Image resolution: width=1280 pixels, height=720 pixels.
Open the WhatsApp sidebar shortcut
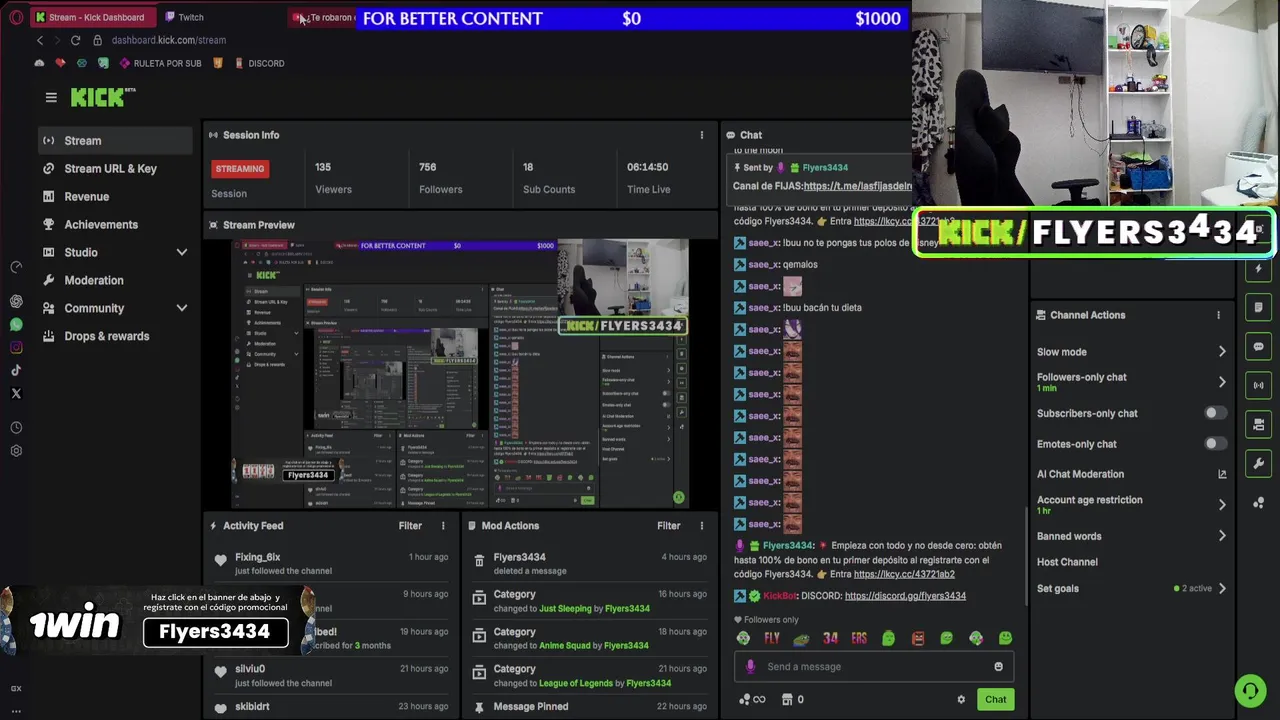point(16,324)
